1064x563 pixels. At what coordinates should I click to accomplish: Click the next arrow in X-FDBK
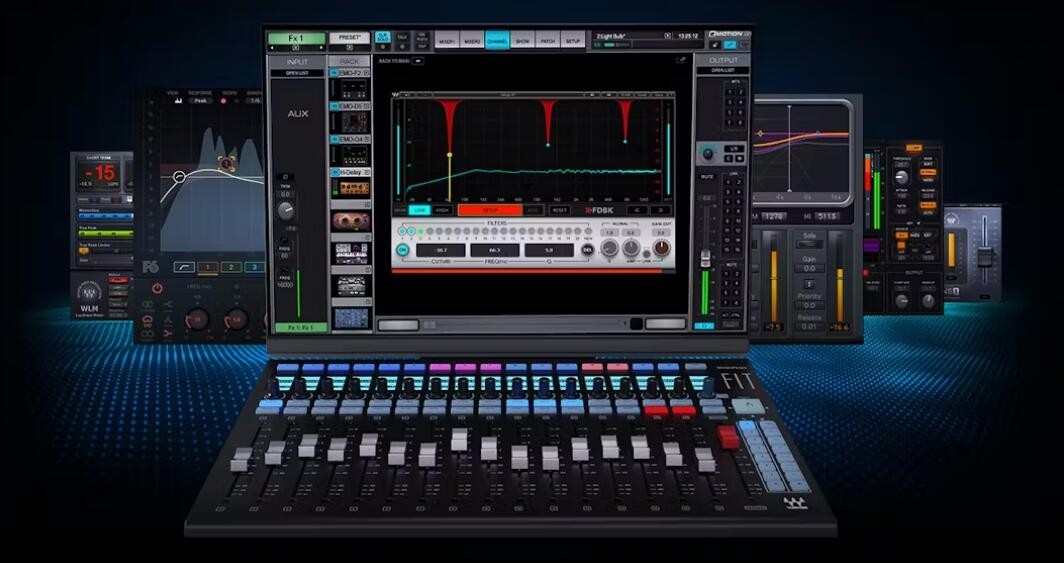[x=660, y=210]
